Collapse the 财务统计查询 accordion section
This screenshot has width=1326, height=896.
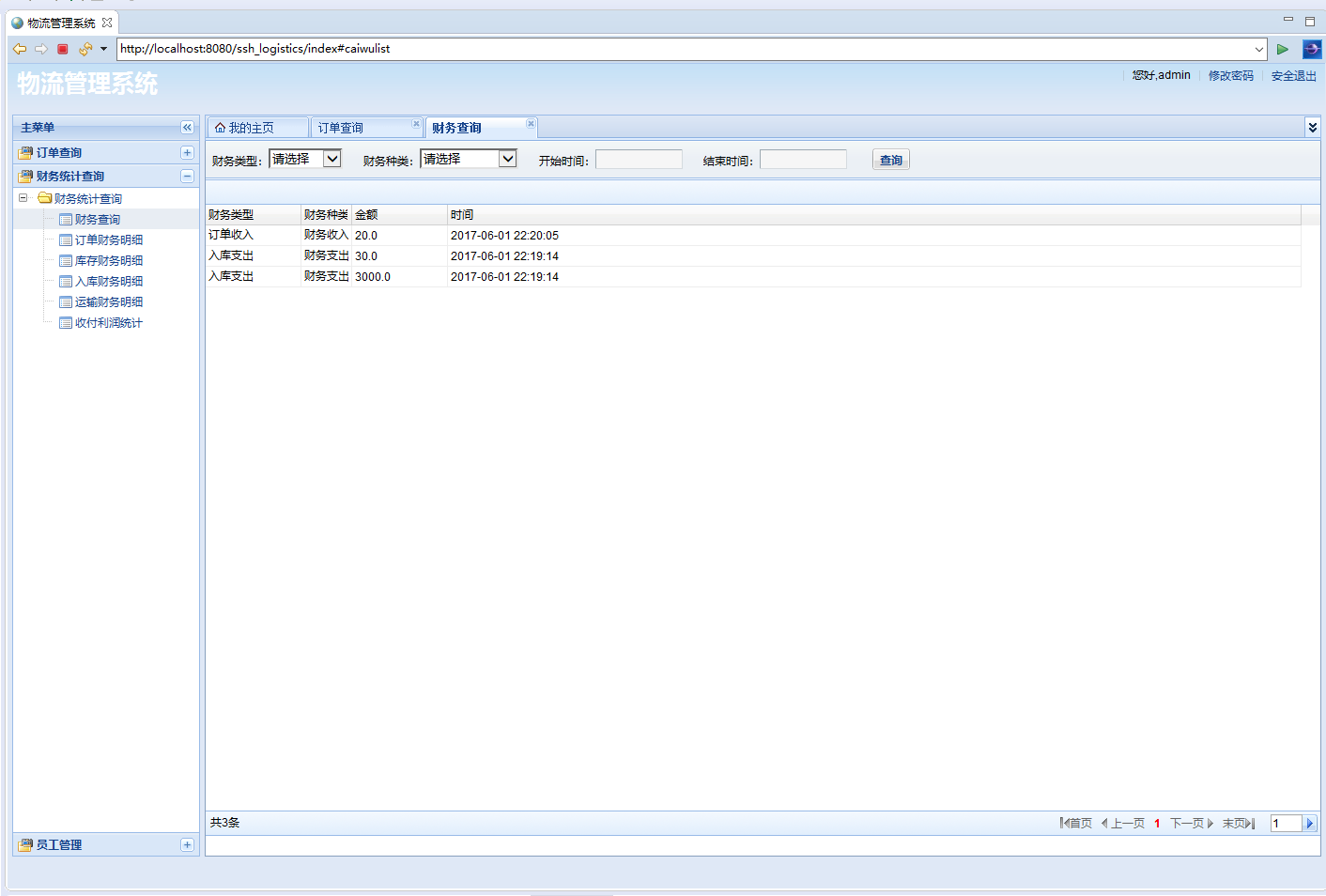187,176
